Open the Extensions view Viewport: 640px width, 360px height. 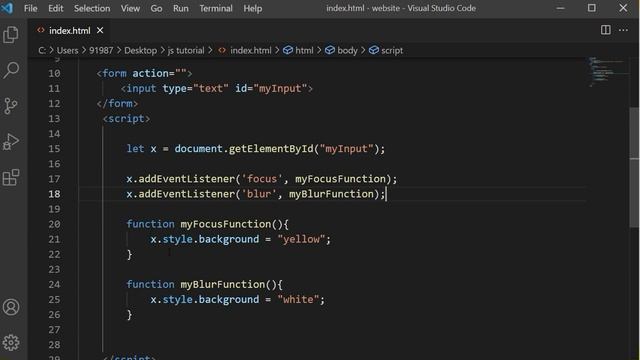coord(11,177)
